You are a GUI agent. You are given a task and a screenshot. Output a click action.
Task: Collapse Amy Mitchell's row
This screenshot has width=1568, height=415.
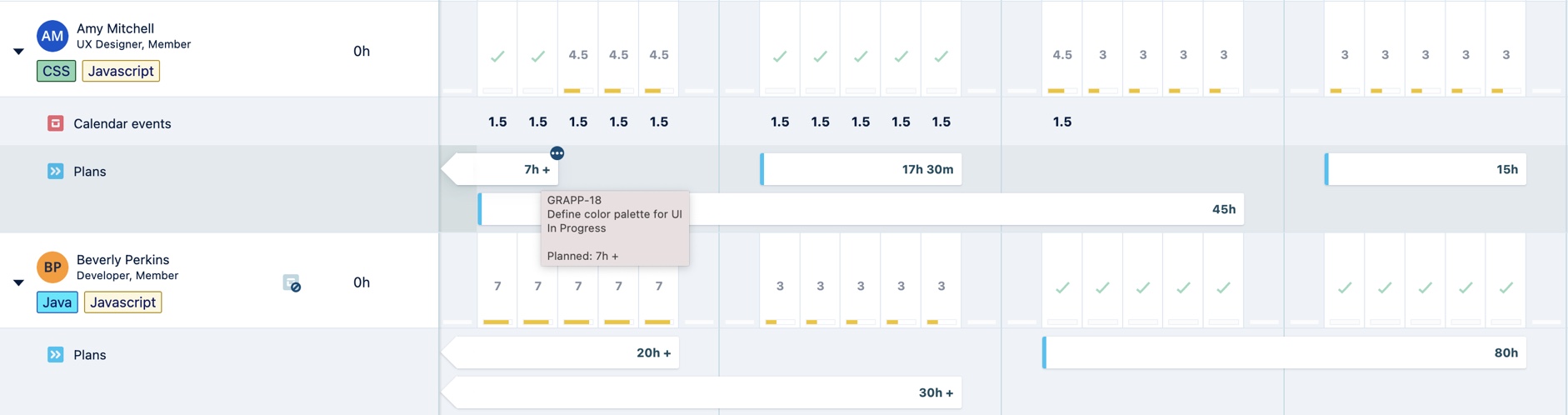point(18,52)
